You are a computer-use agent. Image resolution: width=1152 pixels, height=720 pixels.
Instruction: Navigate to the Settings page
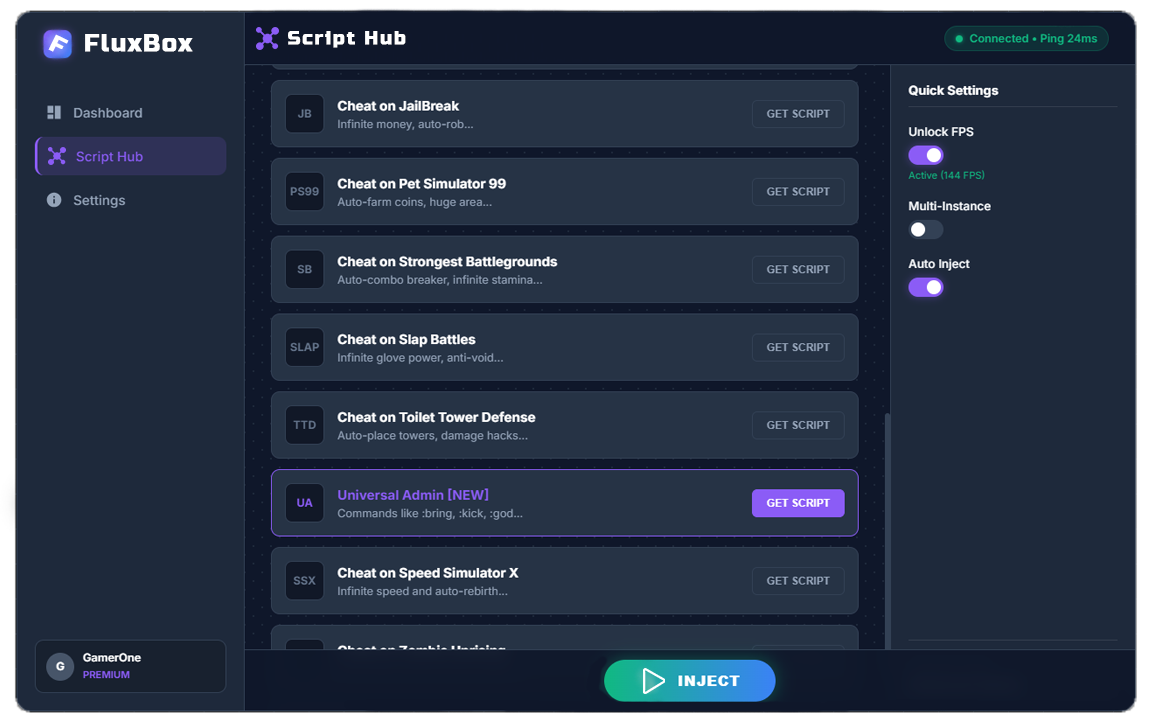(x=99, y=200)
